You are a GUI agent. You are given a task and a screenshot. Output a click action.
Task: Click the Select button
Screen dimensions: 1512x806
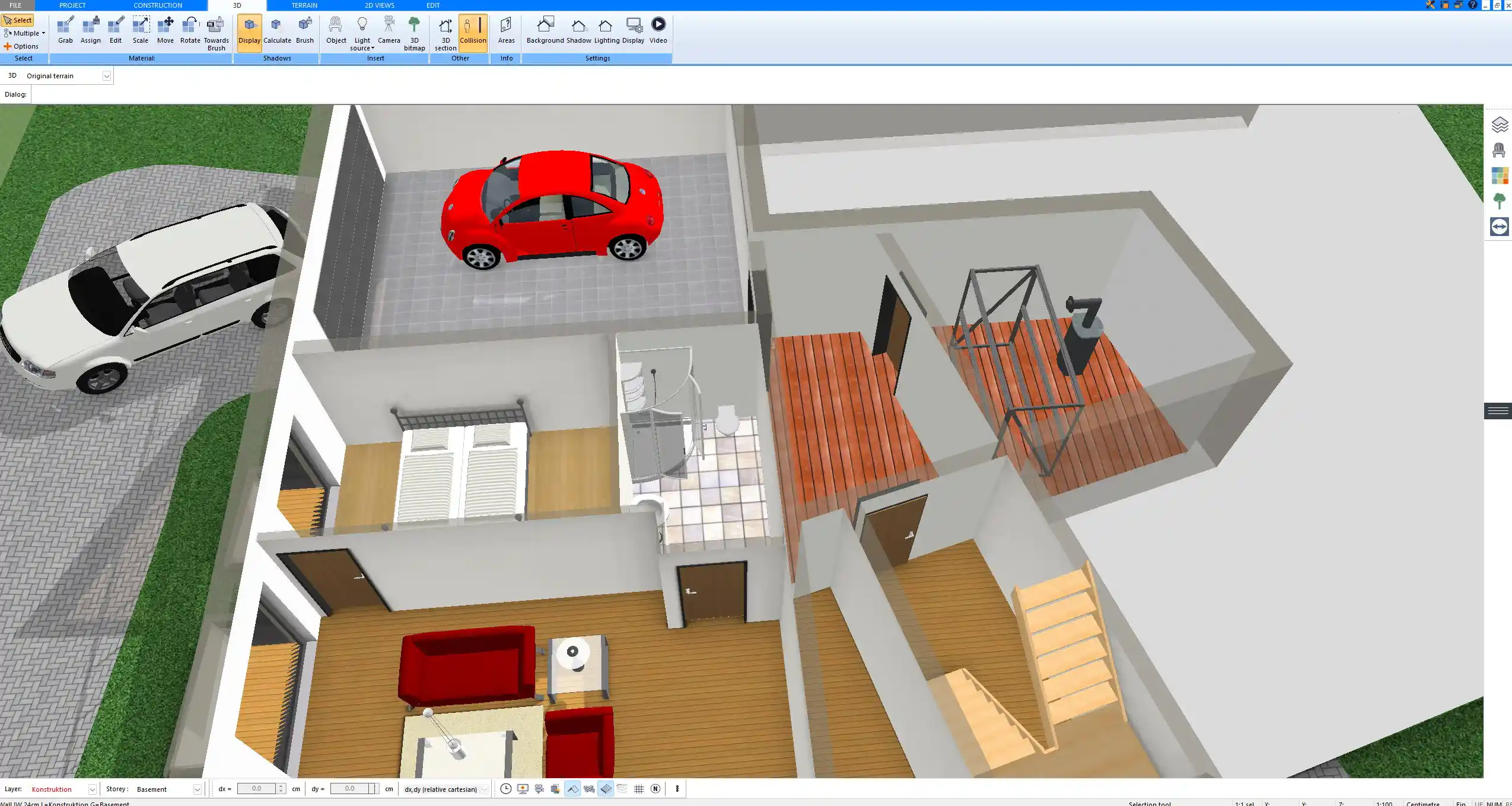click(18, 20)
